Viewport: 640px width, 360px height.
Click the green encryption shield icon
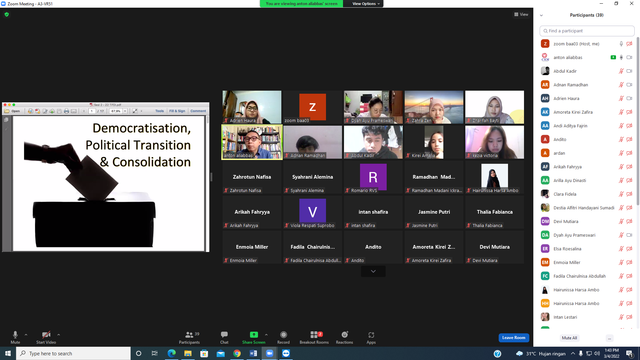[x=7, y=14]
